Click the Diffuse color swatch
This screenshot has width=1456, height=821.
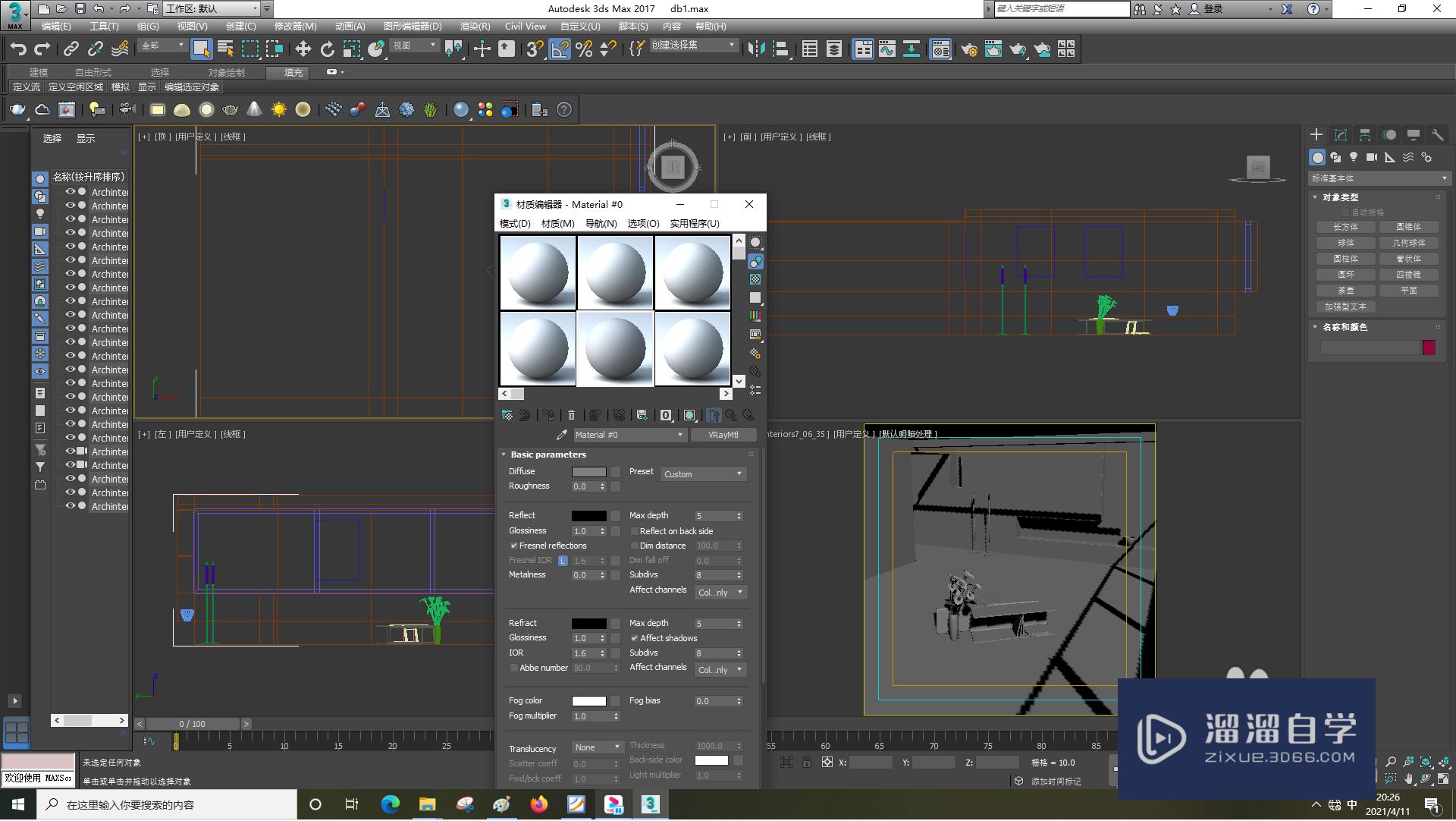[588, 472]
